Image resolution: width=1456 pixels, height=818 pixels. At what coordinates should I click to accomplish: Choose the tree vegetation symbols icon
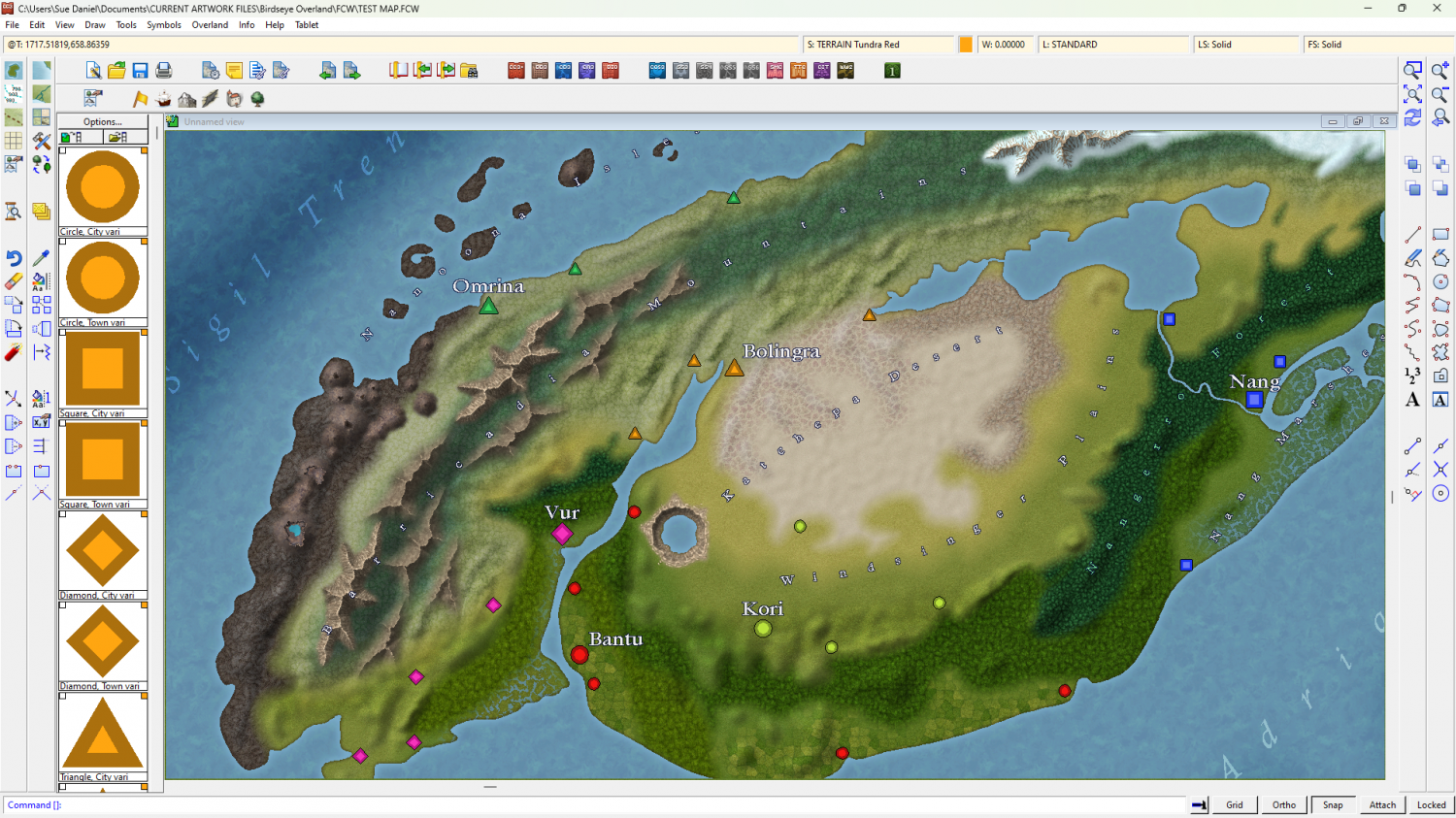(258, 99)
